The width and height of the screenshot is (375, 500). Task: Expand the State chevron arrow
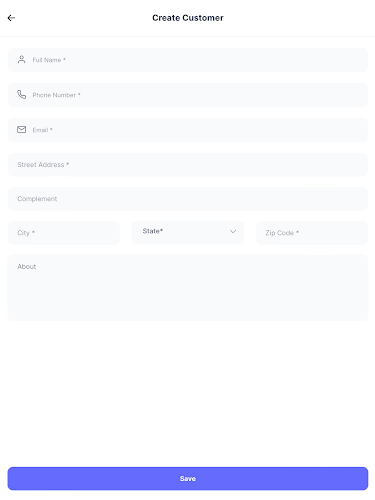pyautogui.click(x=233, y=231)
